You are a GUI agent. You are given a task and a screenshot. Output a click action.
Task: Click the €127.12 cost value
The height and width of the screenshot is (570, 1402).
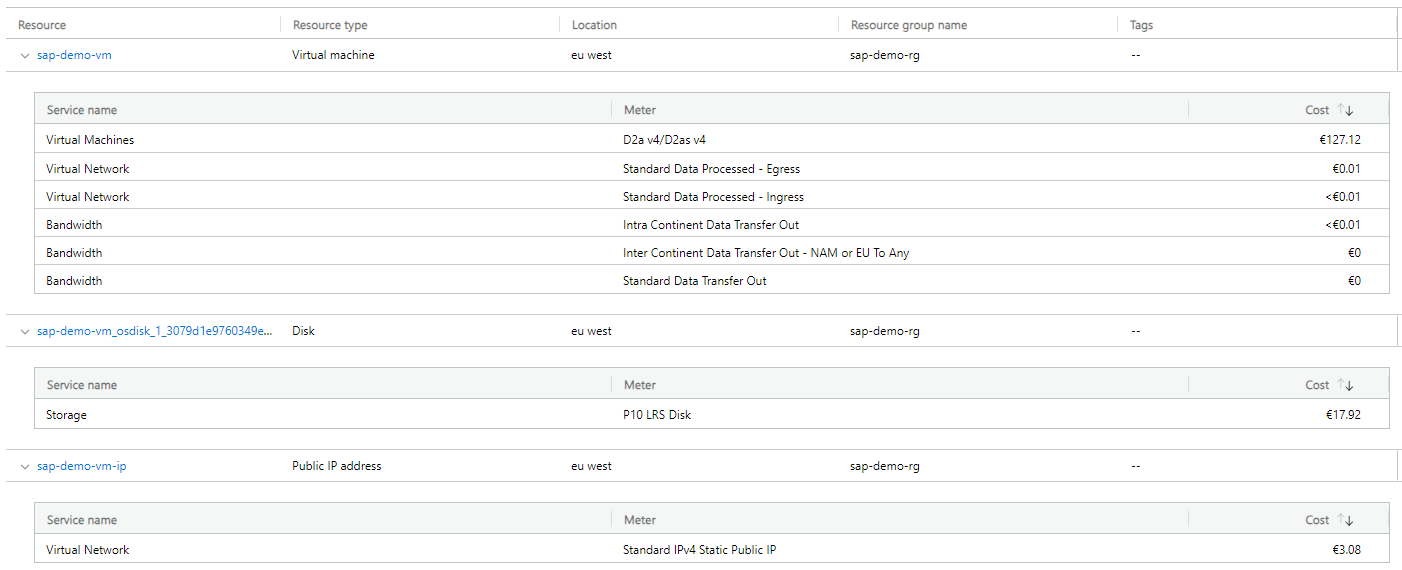1340,140
